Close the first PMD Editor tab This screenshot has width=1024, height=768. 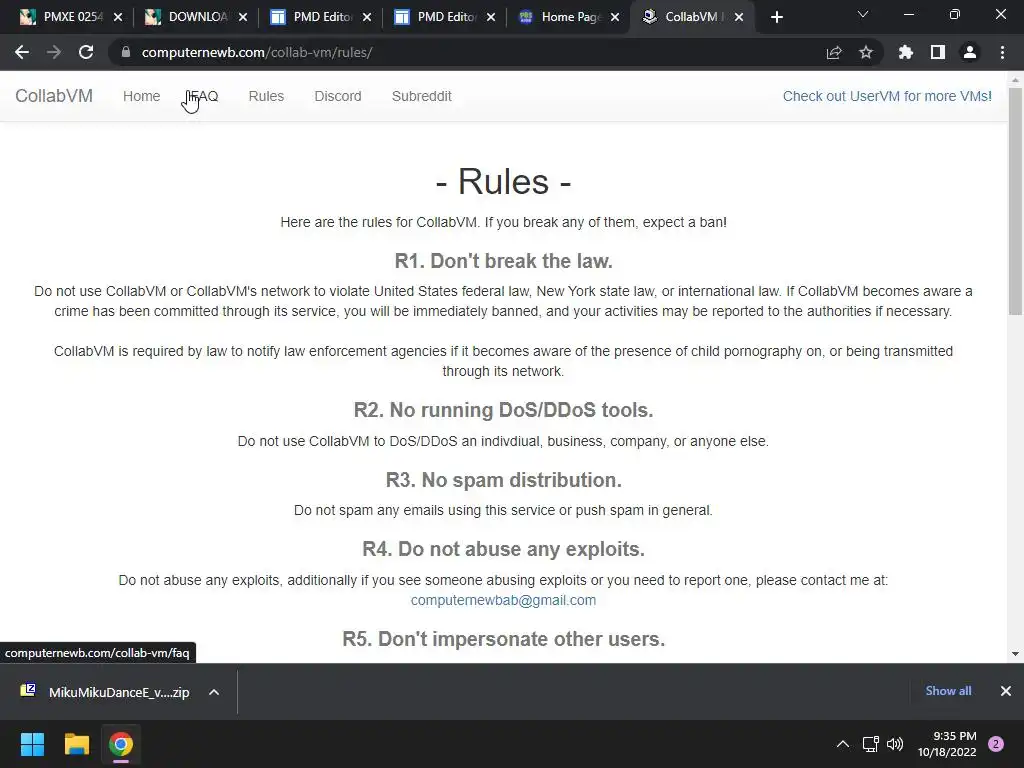(367, 17)
